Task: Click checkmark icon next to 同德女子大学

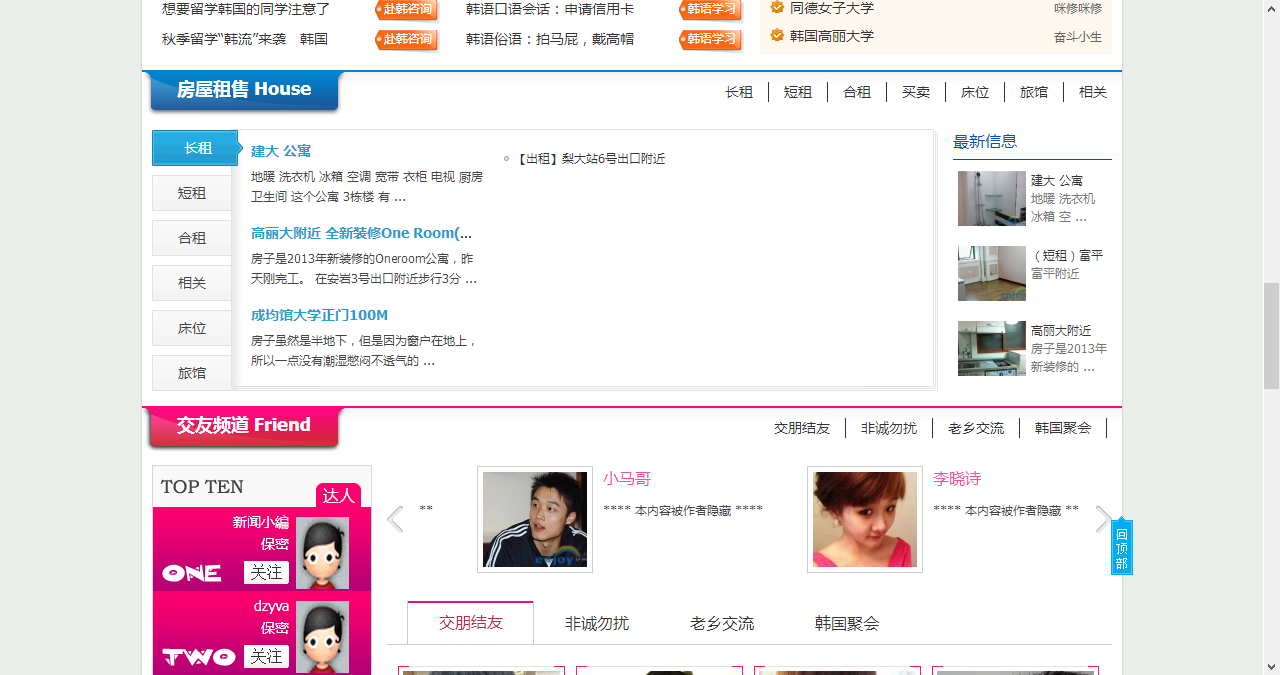Action: pyautogui.click(x=777, y=7)
